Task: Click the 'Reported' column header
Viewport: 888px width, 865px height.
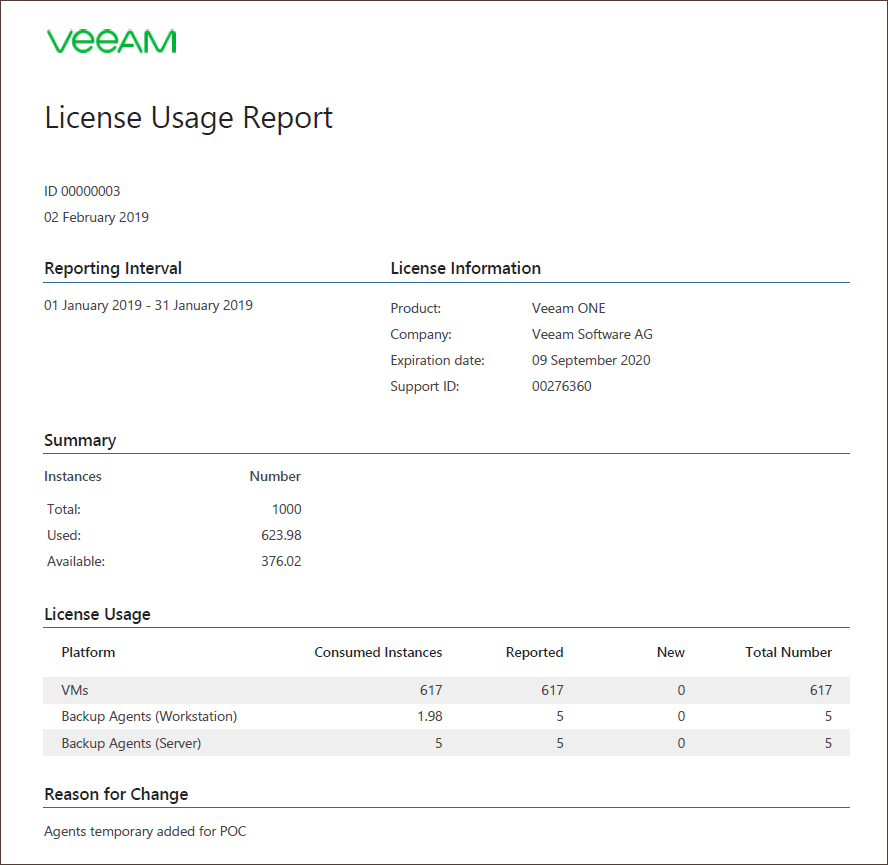Action: pyautogui.click(x=535, y=653)
